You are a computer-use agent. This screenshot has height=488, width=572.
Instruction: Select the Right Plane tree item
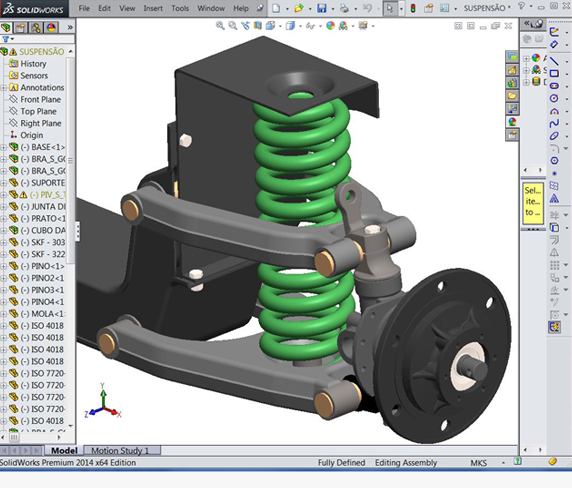(x=35, y=123)
